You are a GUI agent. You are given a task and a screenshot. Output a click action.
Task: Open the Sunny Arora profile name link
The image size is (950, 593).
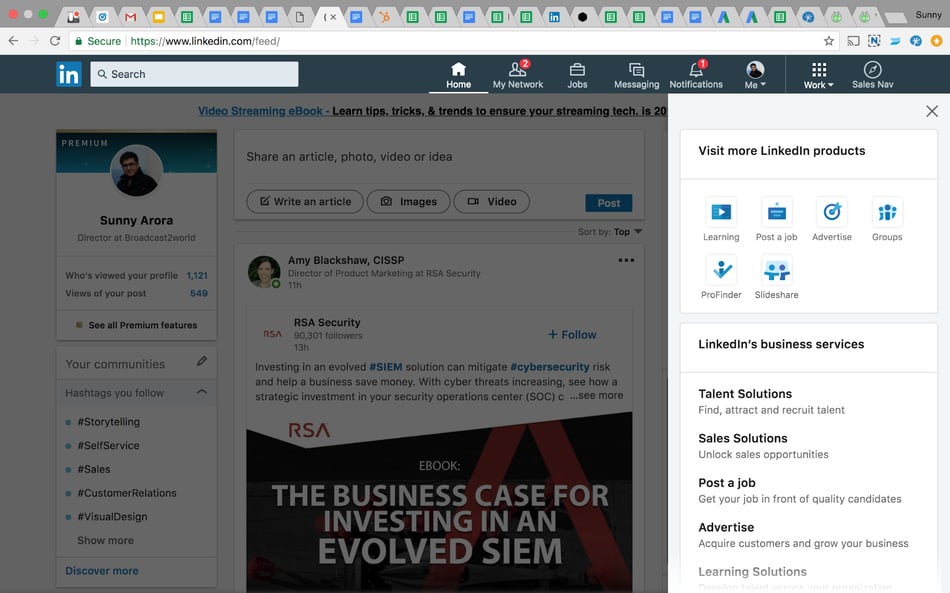coord(136,220)
